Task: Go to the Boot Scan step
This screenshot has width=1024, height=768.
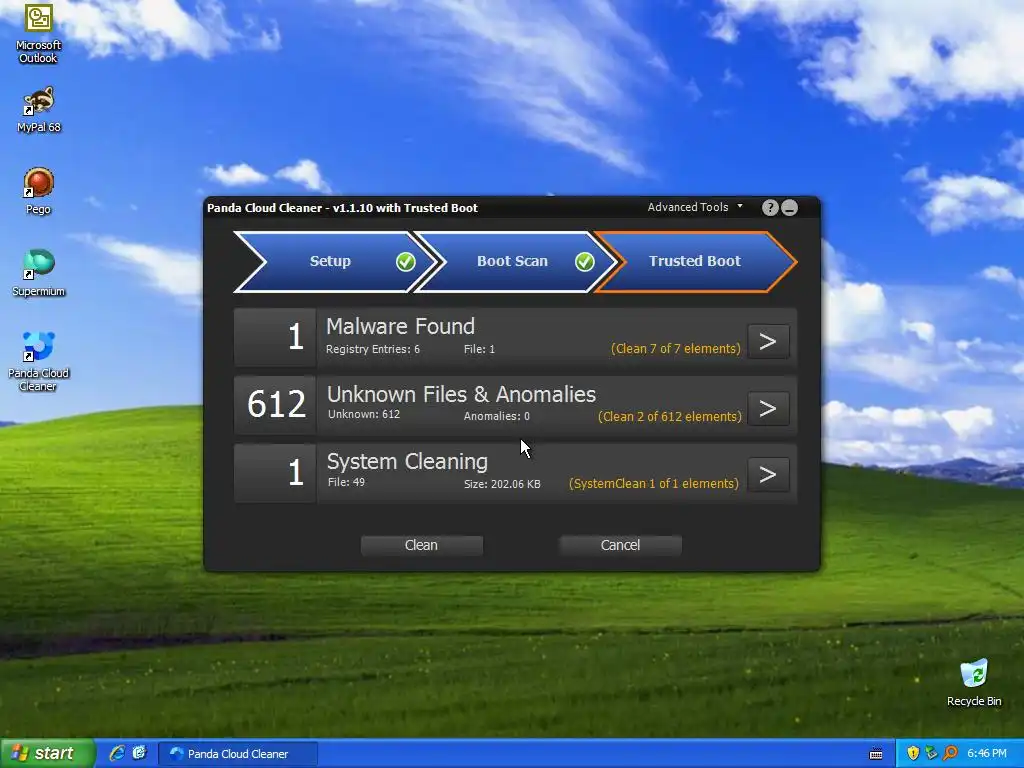Action: coord(513,261)
